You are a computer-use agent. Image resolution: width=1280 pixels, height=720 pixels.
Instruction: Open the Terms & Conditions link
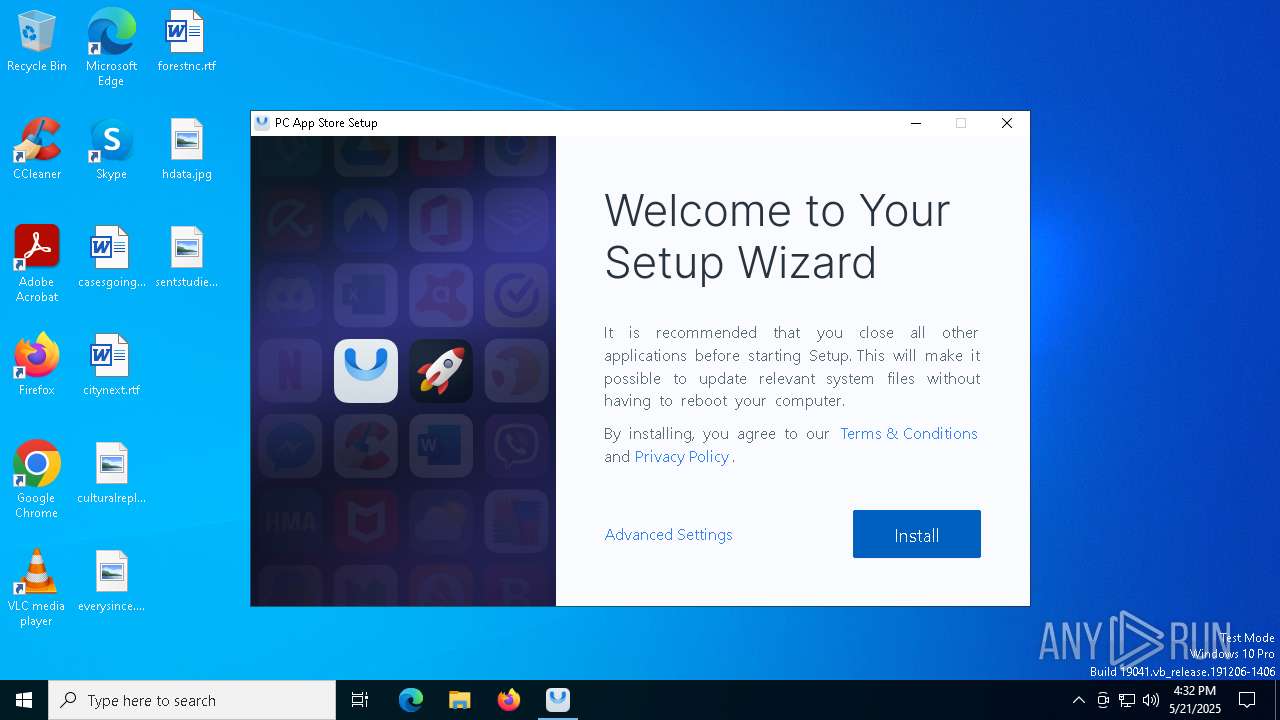908,433
